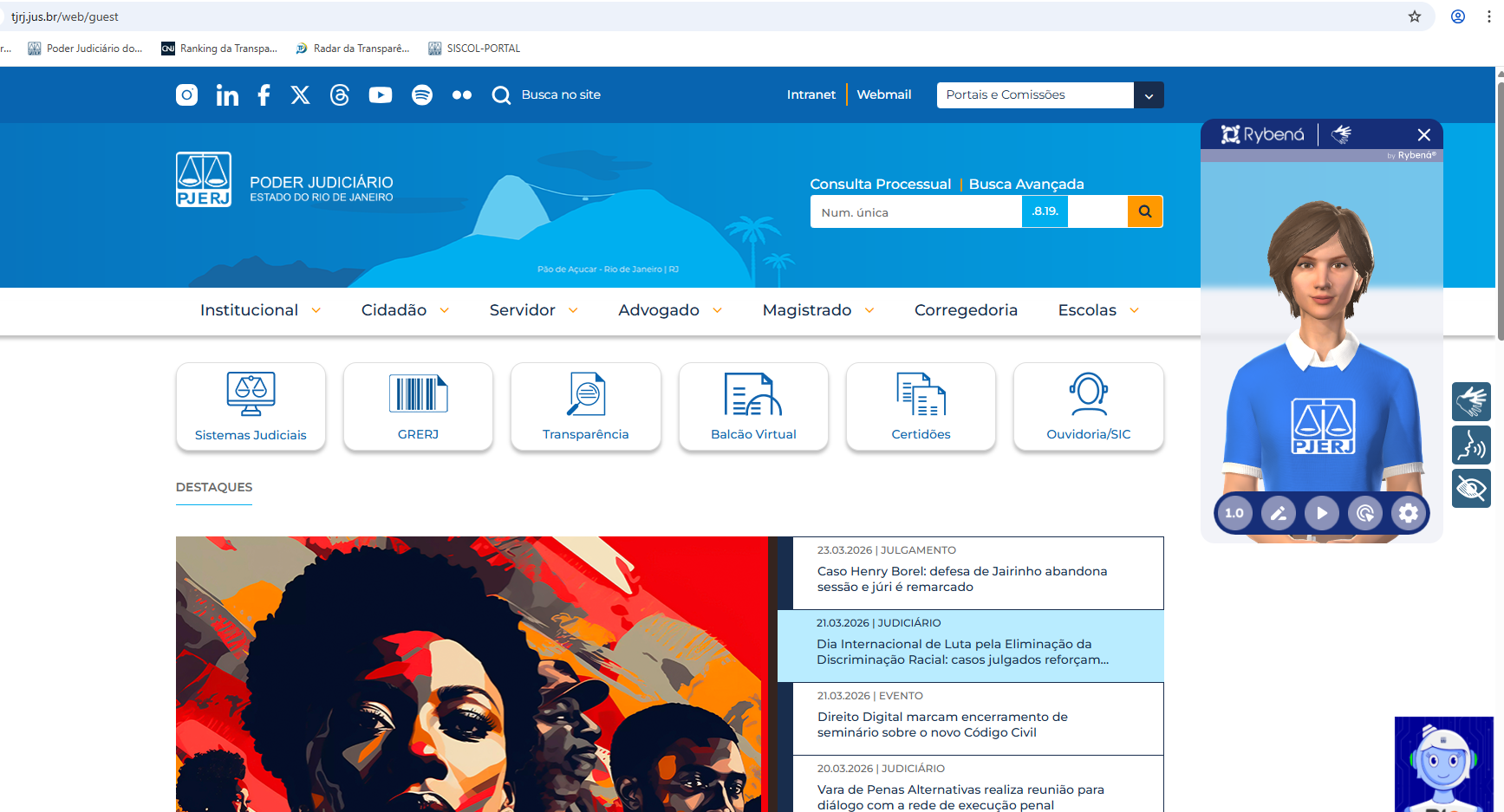
Task: Open Sistemas Judiciais shortcut card
Action: pos(251,407)
